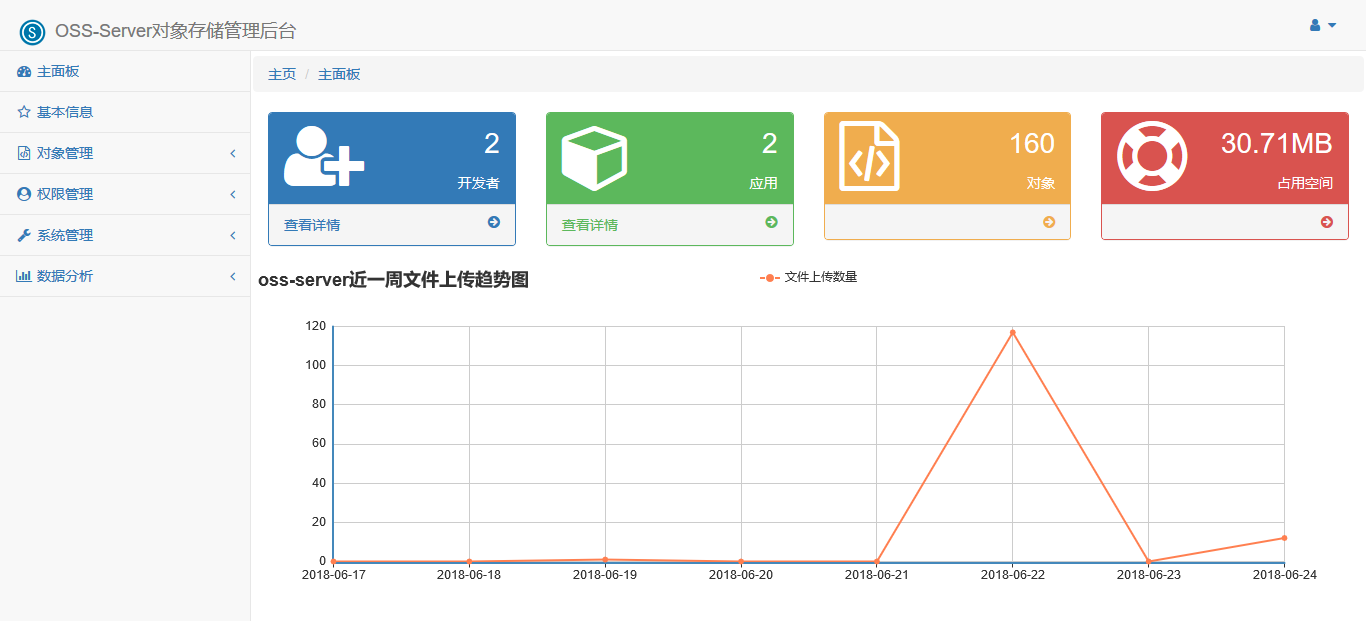1366x621 pixels.
Task: Toggle the 文件上传数量 legend series
Action: [809, 277]
